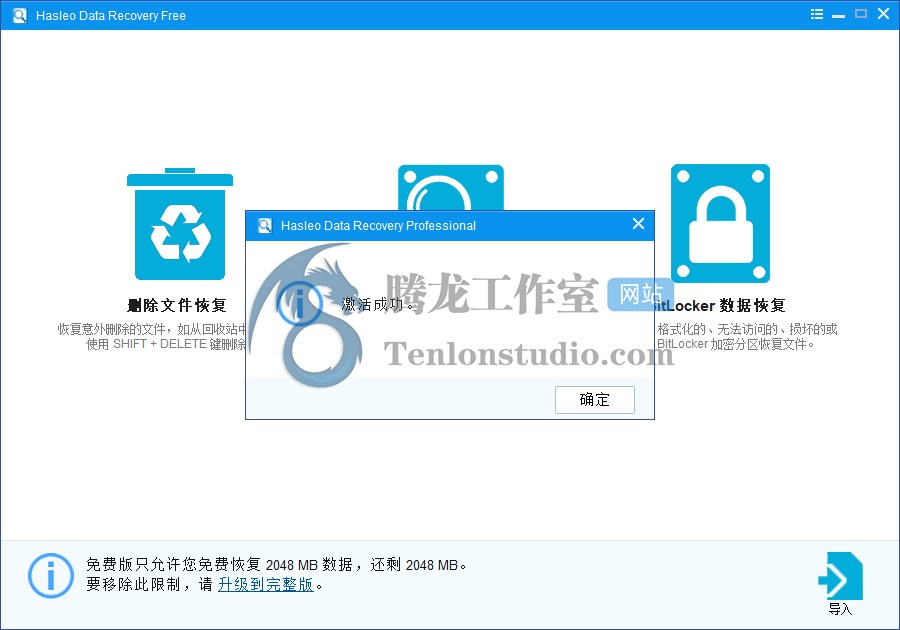The image size is (900, 630).
Task: Click the 'Hasleo Data Recovery Free' window title
Action: pos(111,15)
